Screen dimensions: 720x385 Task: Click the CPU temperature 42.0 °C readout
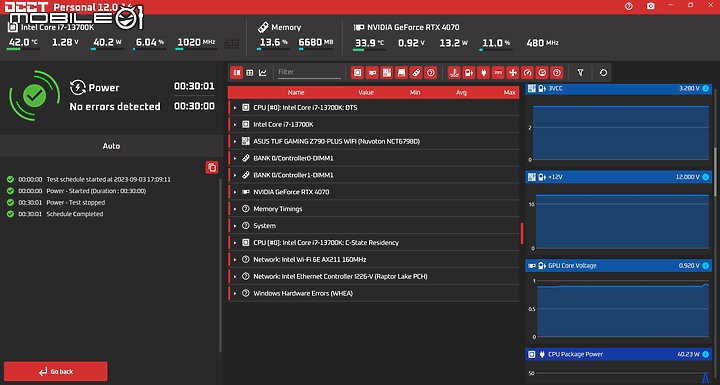click(x=23, y=42)
